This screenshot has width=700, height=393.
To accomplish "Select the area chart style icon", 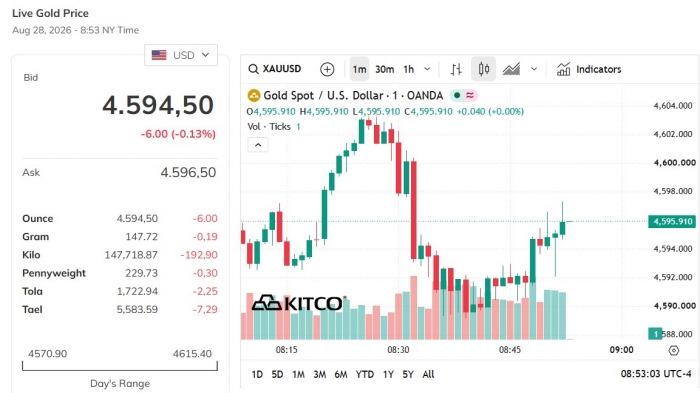I will point(511,69).
